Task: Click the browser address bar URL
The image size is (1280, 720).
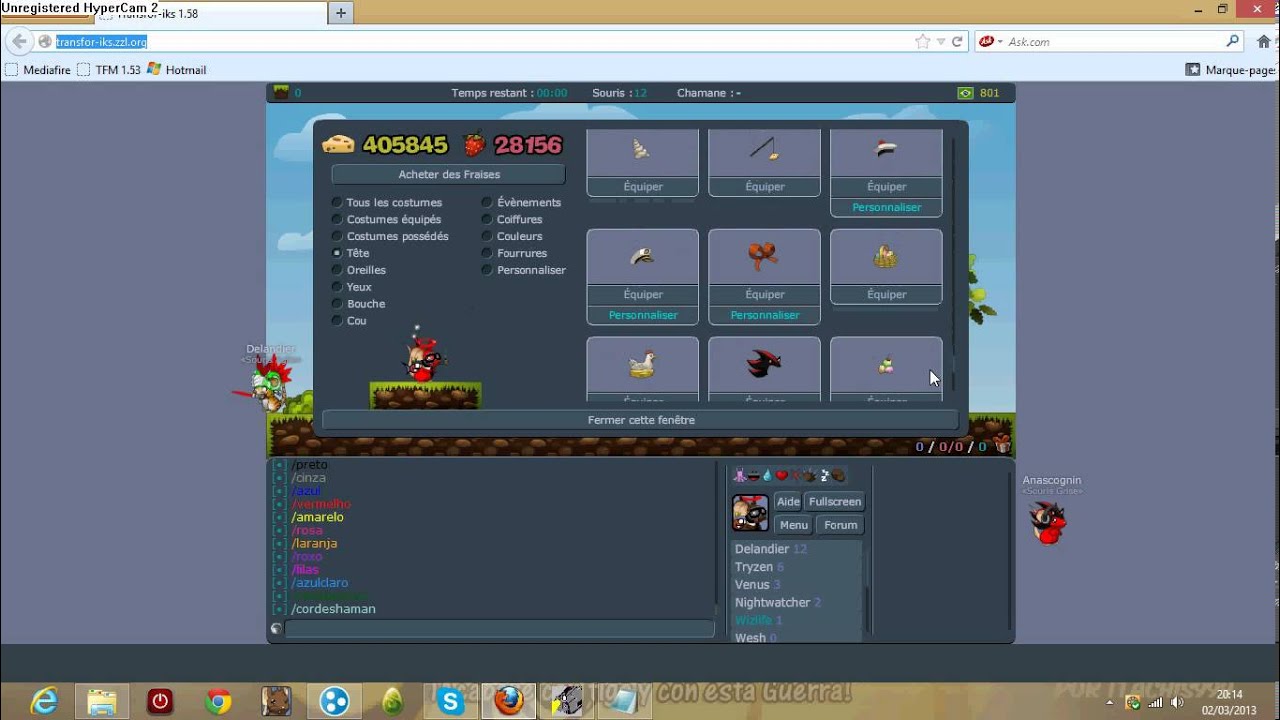Action: tap(101, 42)
